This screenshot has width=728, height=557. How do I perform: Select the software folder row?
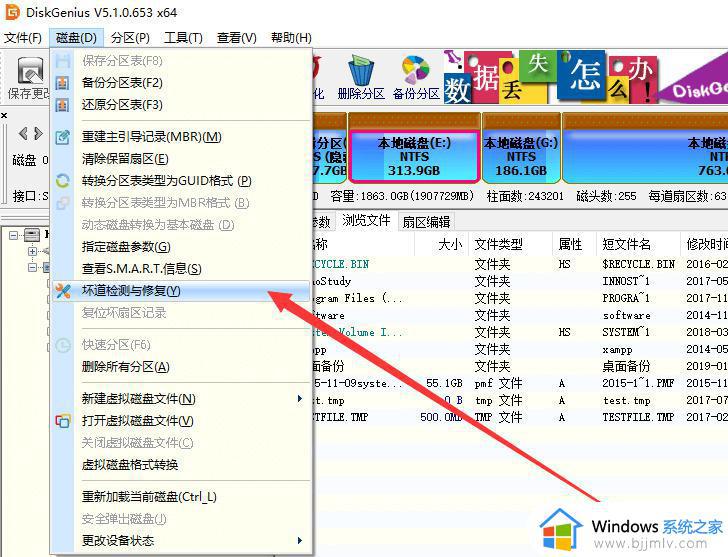pos(520,316)
